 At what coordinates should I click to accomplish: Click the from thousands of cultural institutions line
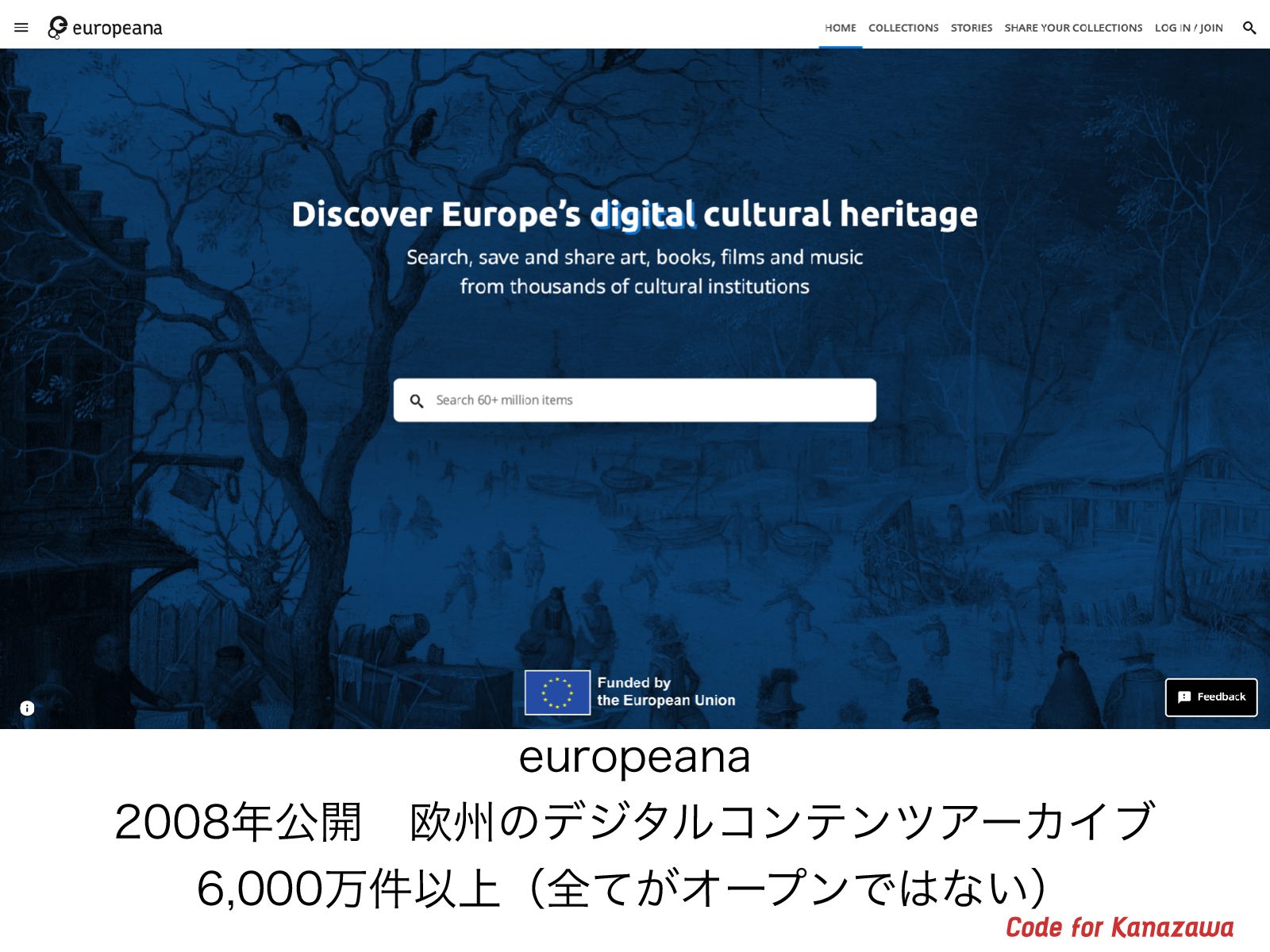coord(635,286)
